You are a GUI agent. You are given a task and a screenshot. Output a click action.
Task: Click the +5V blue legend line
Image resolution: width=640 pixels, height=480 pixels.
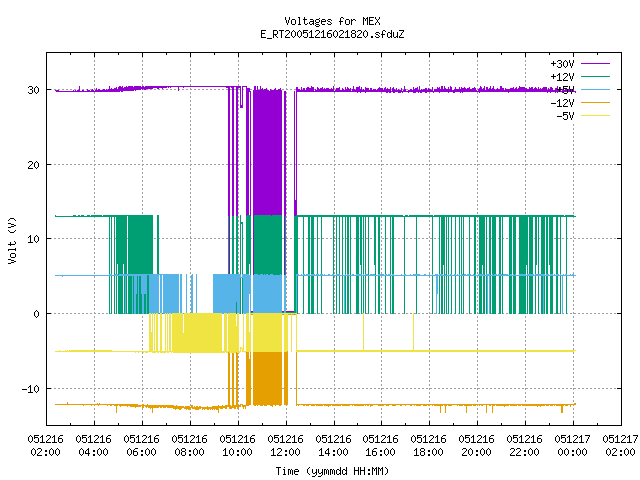(x=595, y=89)
